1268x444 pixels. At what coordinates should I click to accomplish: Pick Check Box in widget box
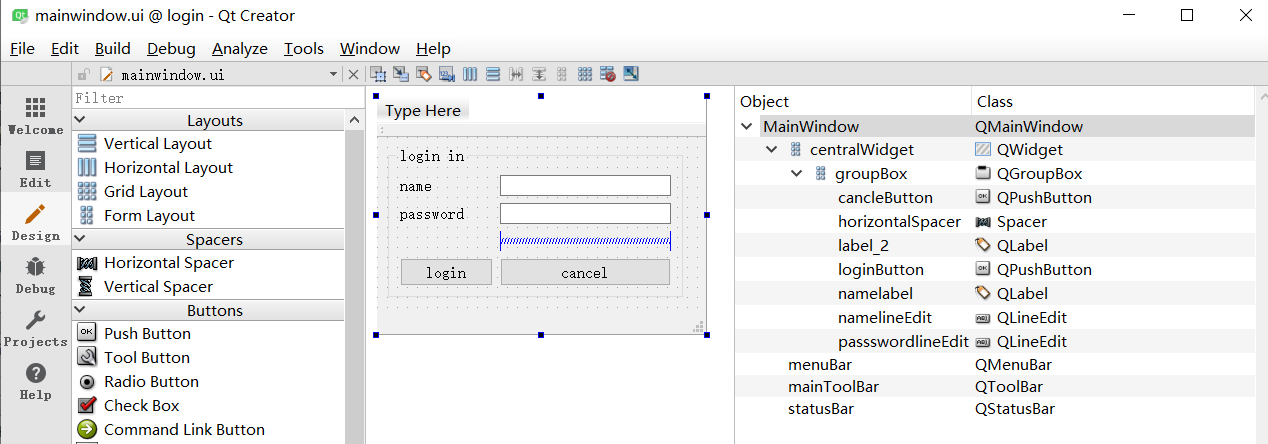141,406
